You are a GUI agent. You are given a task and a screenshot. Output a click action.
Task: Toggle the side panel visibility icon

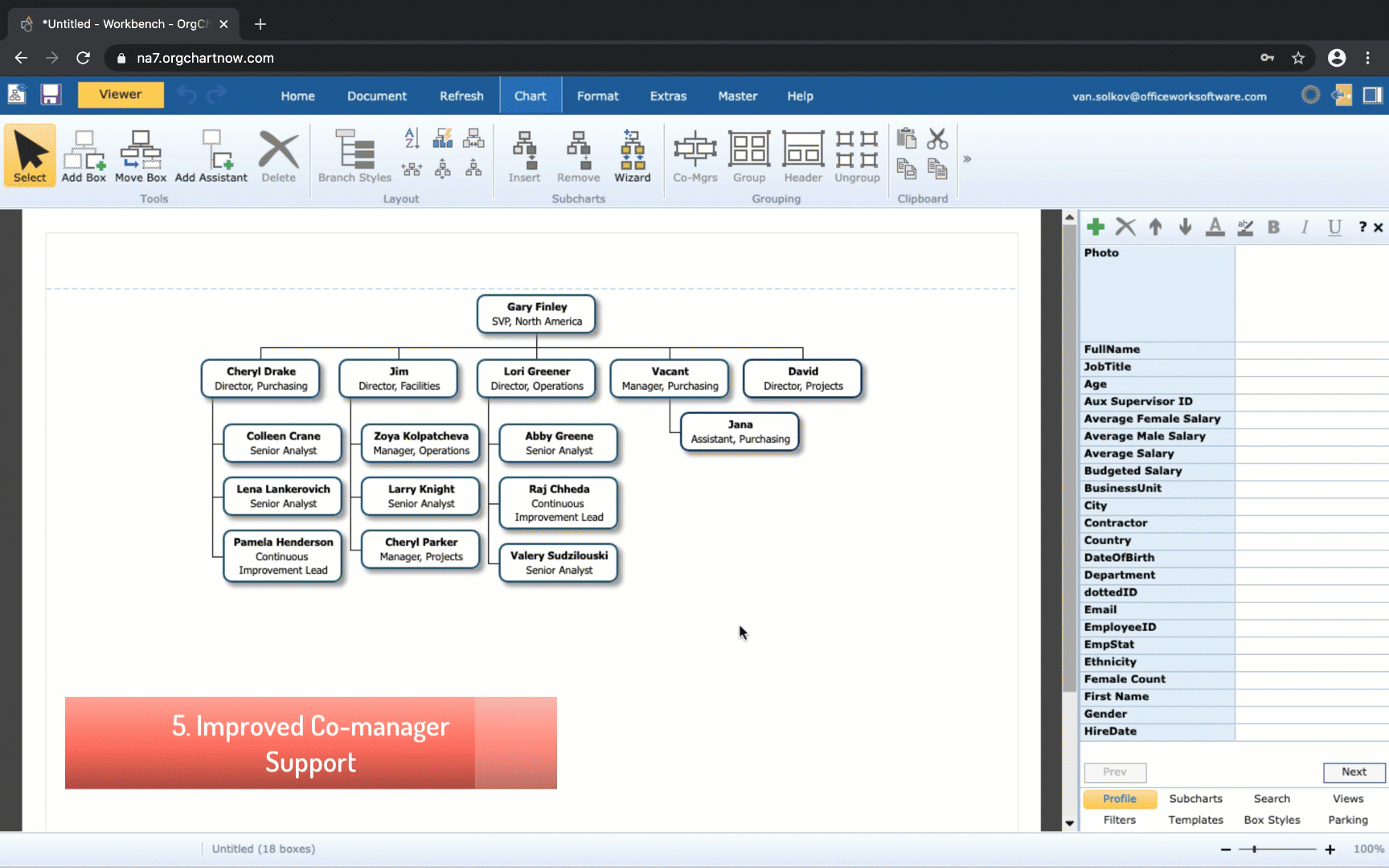pos(1372,96)
